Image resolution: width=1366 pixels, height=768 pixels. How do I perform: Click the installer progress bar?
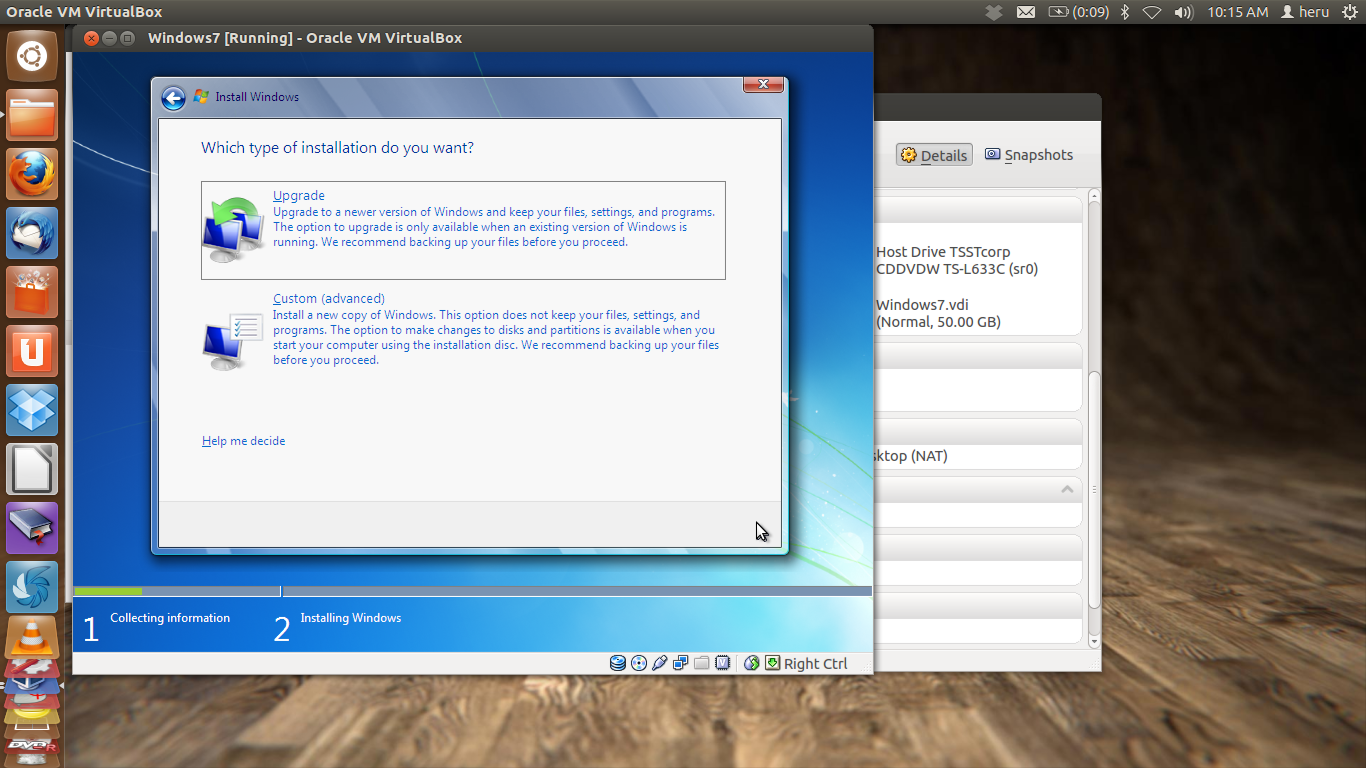coord(473,591)
